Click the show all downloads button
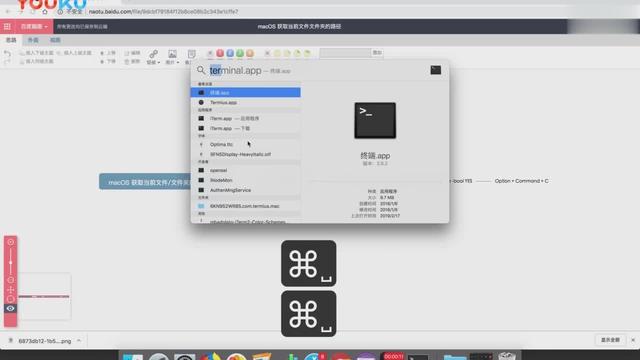This screenshot has height=360, width=640. 610,340
